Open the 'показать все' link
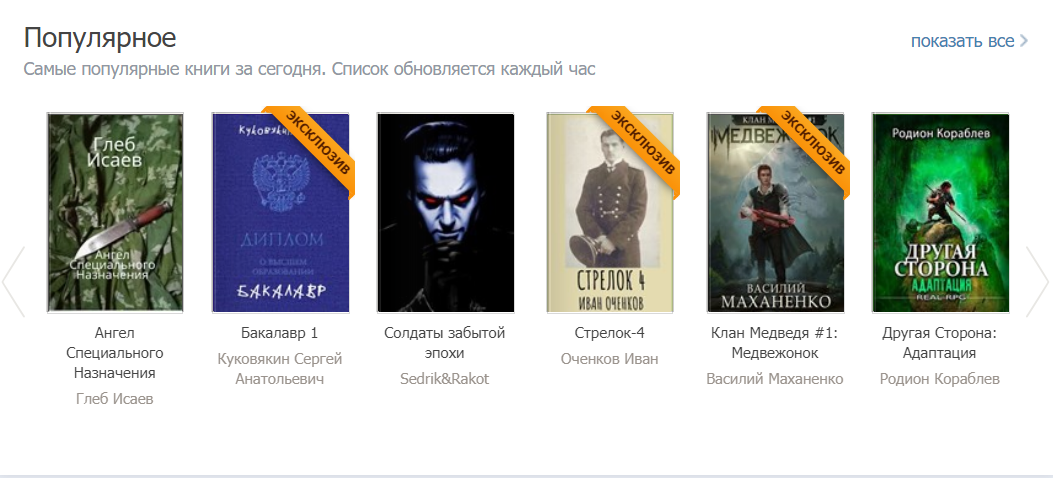 tap(969, 41)
